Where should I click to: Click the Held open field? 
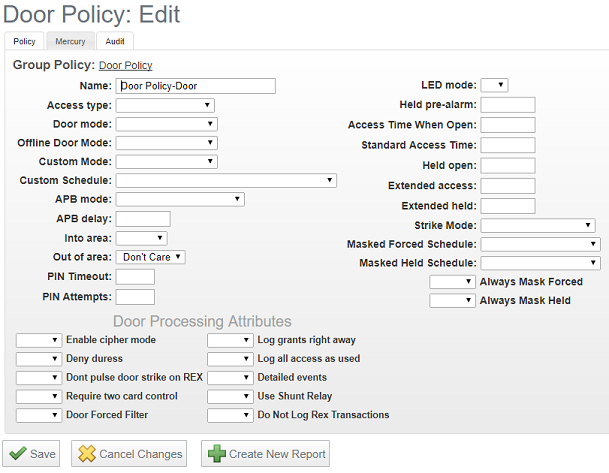coord(508,165)
